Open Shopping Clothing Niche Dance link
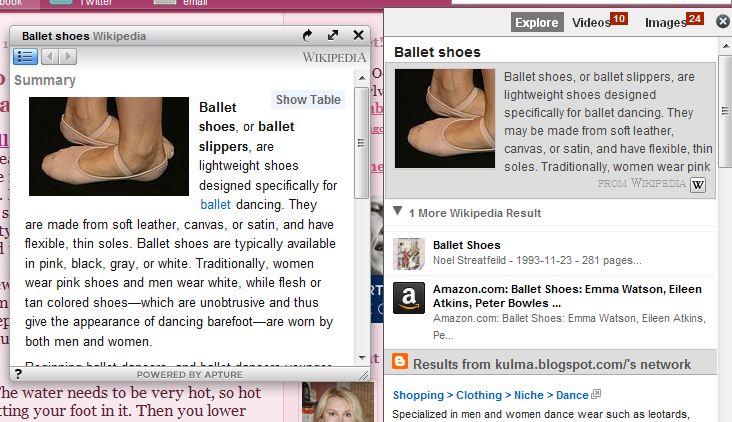Viewport: 732px width, 422px height. (490, 395)
